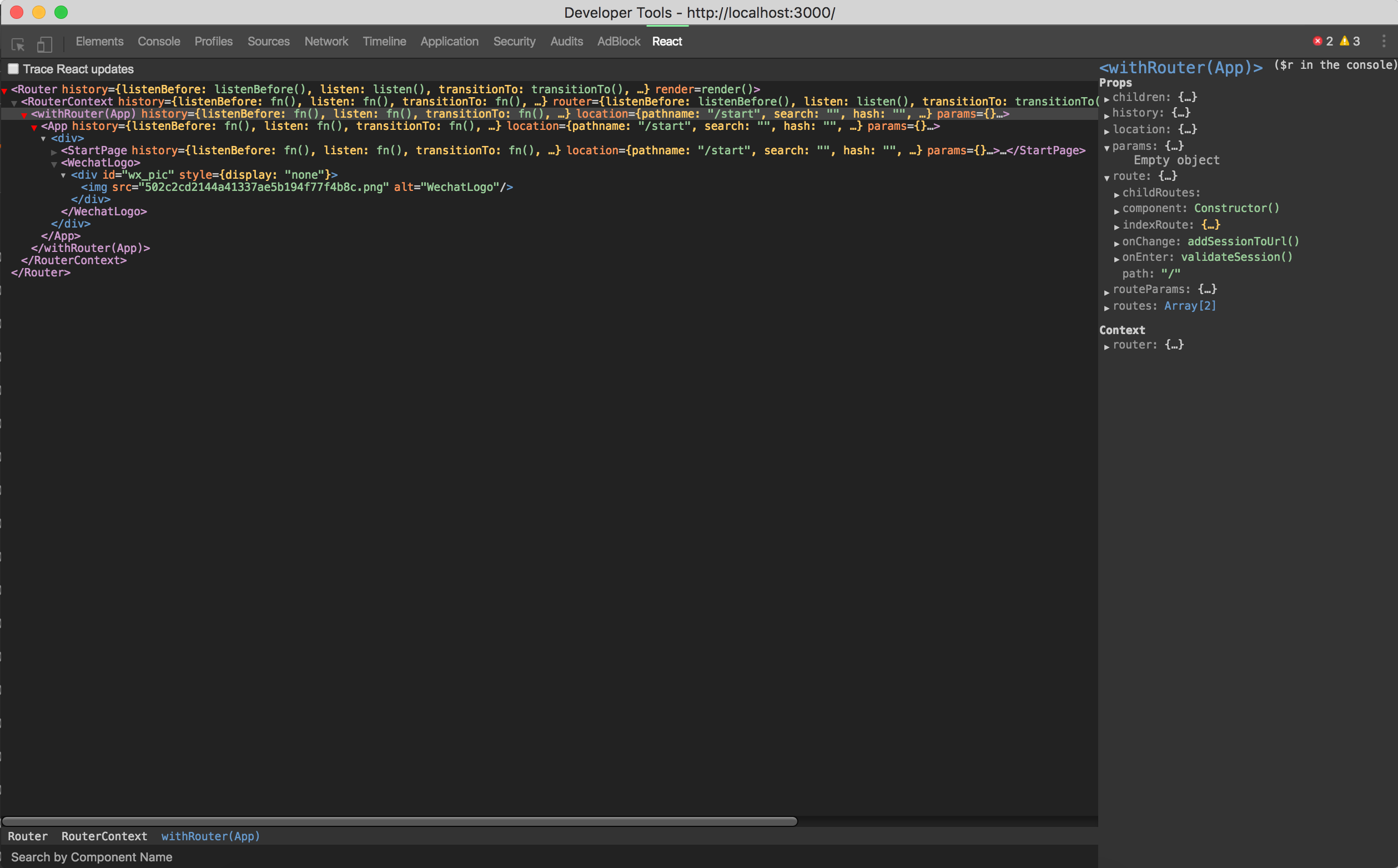
Task: Switch to the Console tab
Action: pos(159,41)
